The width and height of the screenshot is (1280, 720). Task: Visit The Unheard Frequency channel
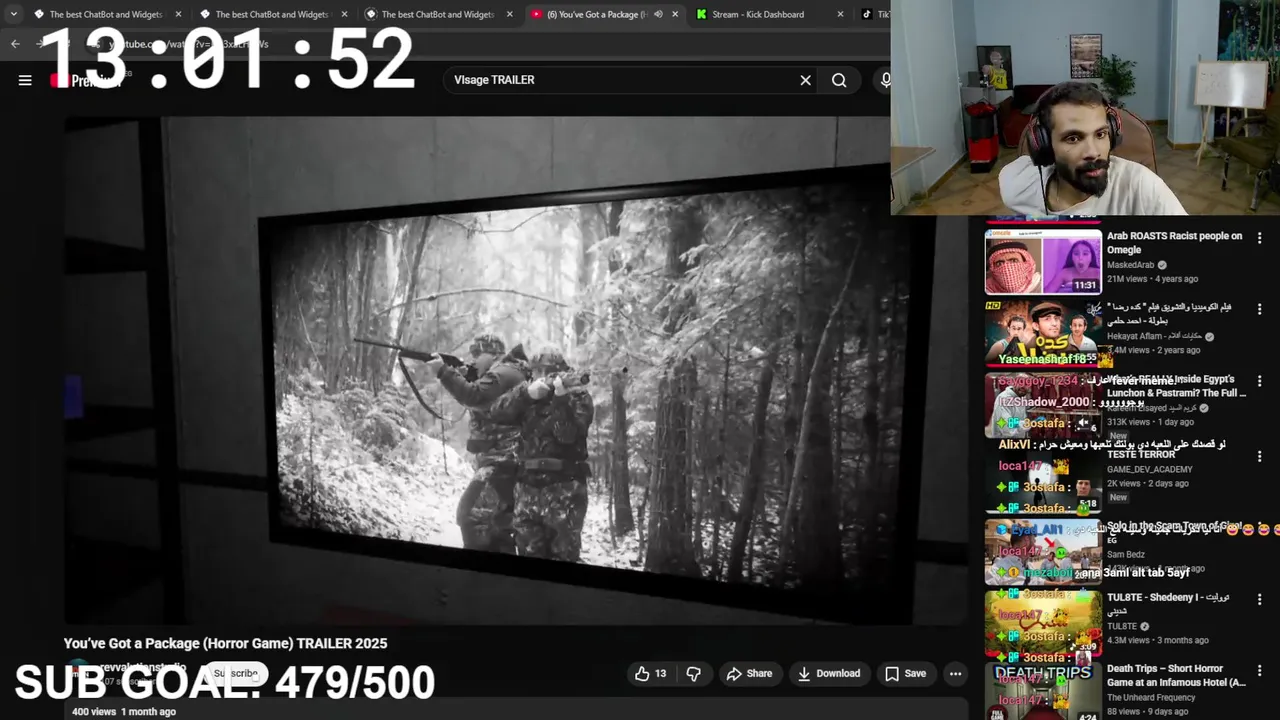click(x=1151, y=697)
